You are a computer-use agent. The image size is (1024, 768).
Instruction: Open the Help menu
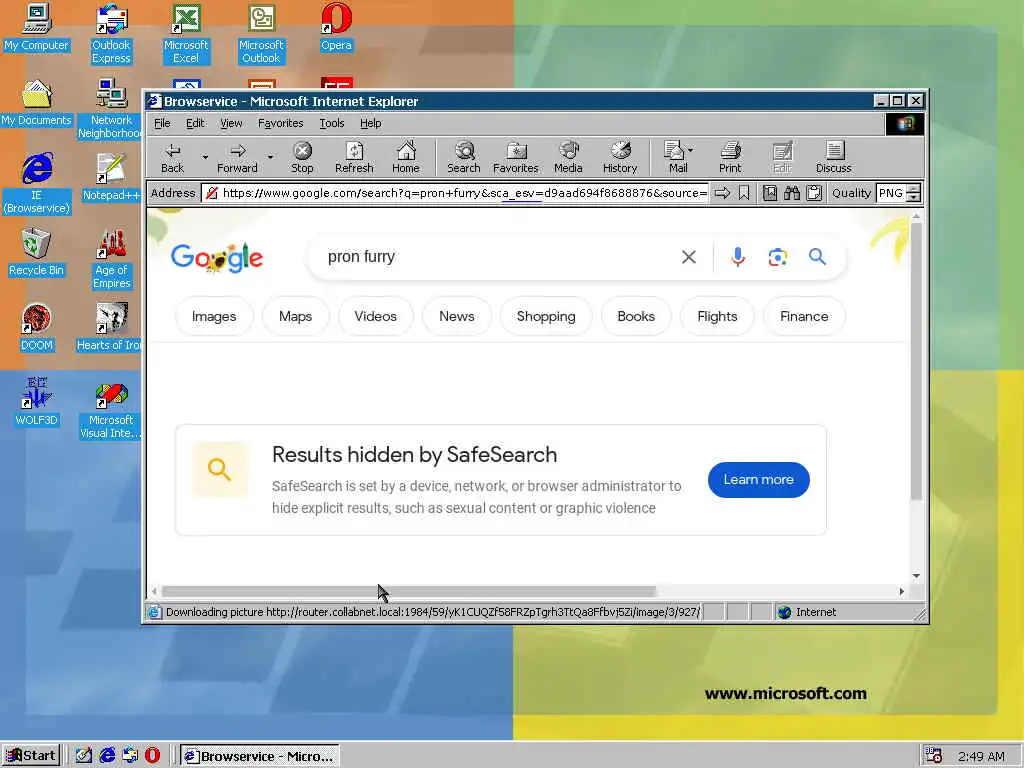(x=370, y=123)
